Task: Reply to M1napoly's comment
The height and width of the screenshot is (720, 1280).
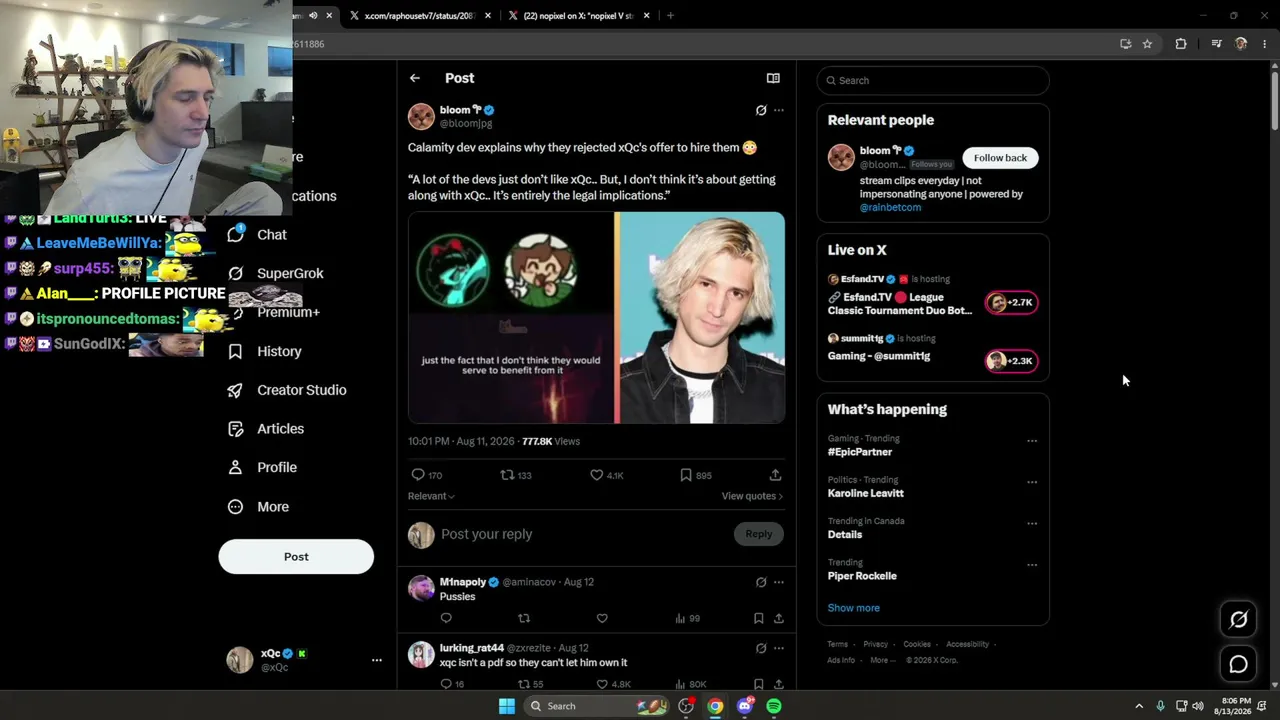Action: tap(446, 618)
